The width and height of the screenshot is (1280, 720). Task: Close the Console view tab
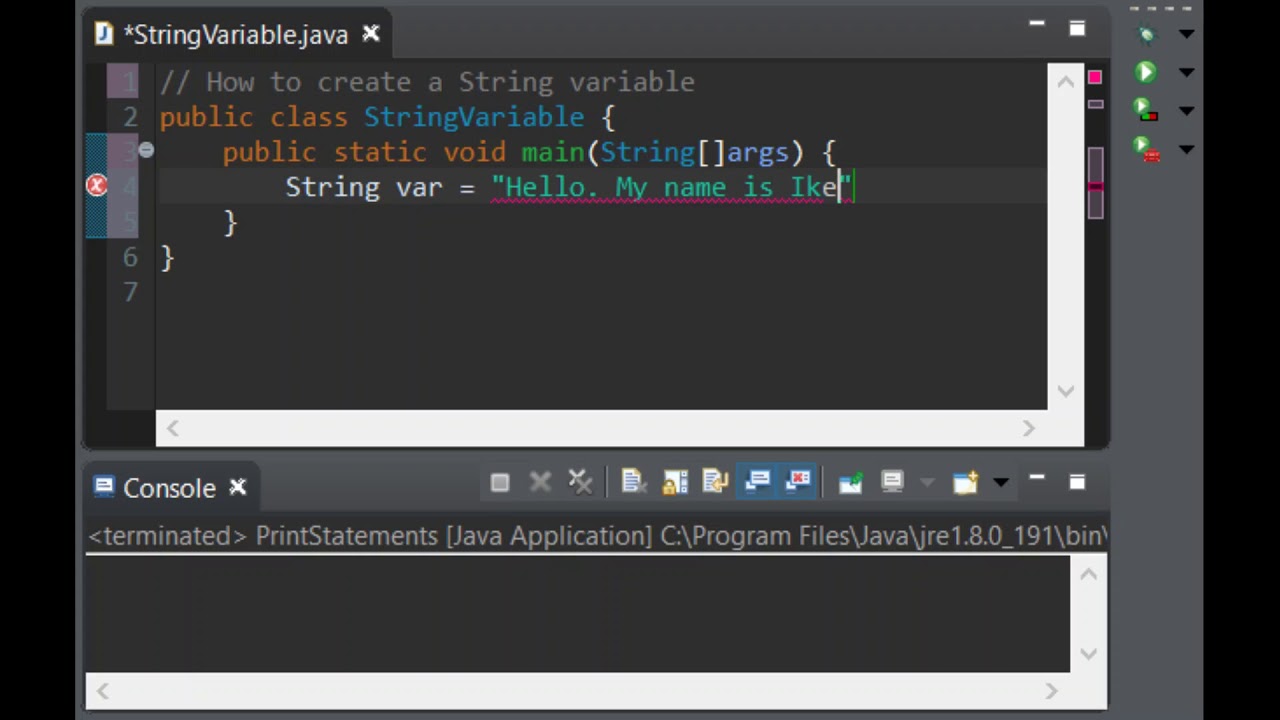click(238, 487)
